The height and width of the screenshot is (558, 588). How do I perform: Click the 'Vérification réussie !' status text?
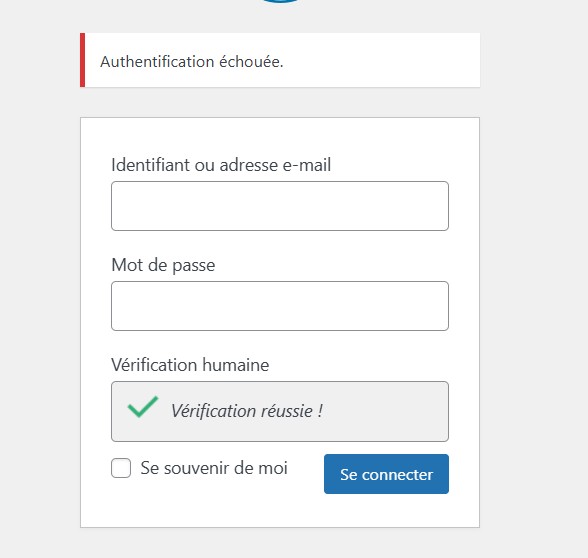pos(247,411)
